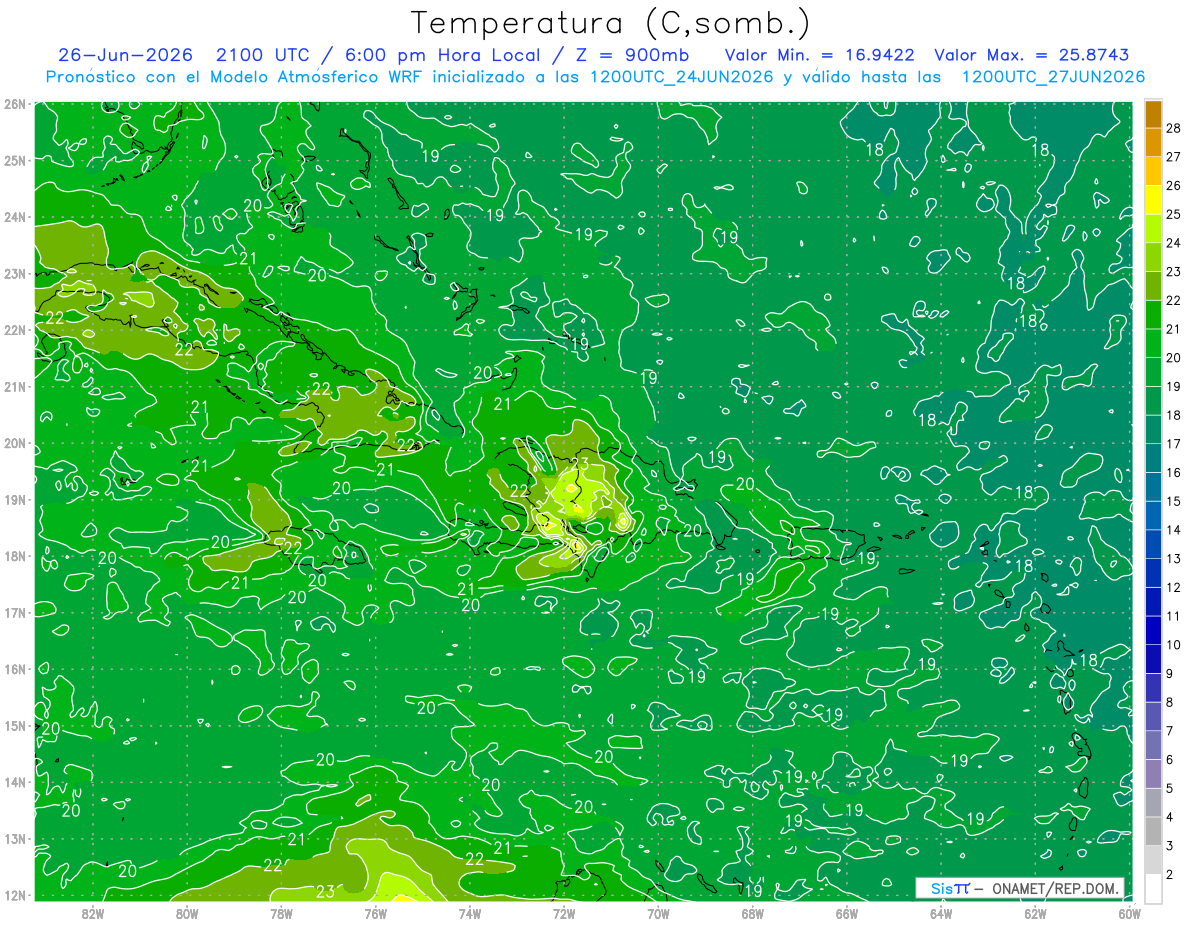Click the colorbar scale label 15
Screen dimensions: 1200x927
pos(1174,501)
